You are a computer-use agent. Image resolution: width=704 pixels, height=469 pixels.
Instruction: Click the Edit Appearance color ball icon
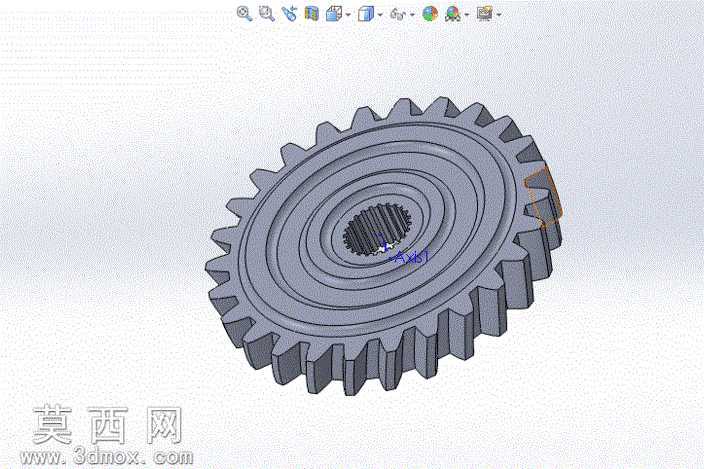pyautogui.click(x=430, y=13)
